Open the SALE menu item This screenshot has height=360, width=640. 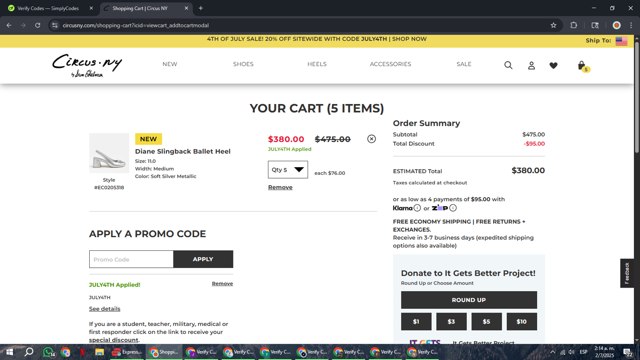click(x=464, y=64)
